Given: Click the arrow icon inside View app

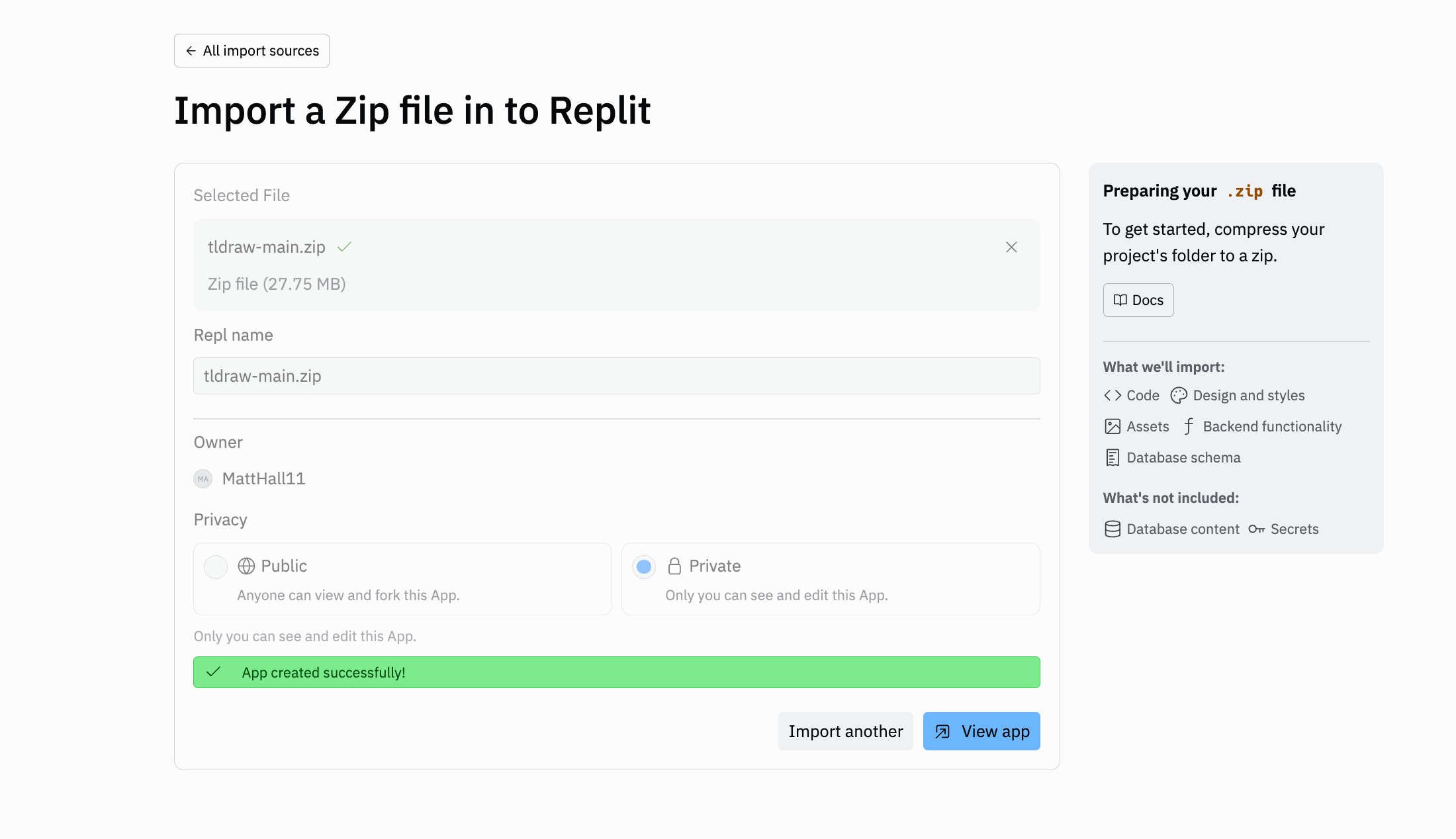Looking at the screenshot, I should 942,731.
